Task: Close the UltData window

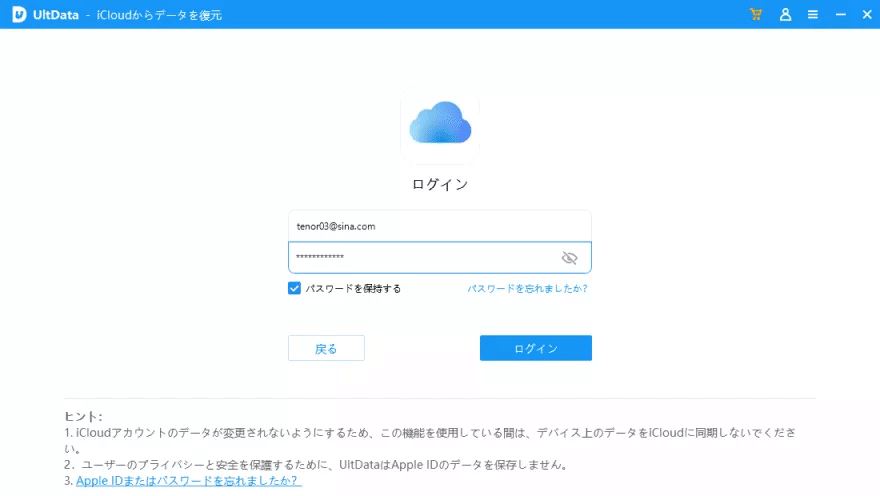Action: click(867, 15)
